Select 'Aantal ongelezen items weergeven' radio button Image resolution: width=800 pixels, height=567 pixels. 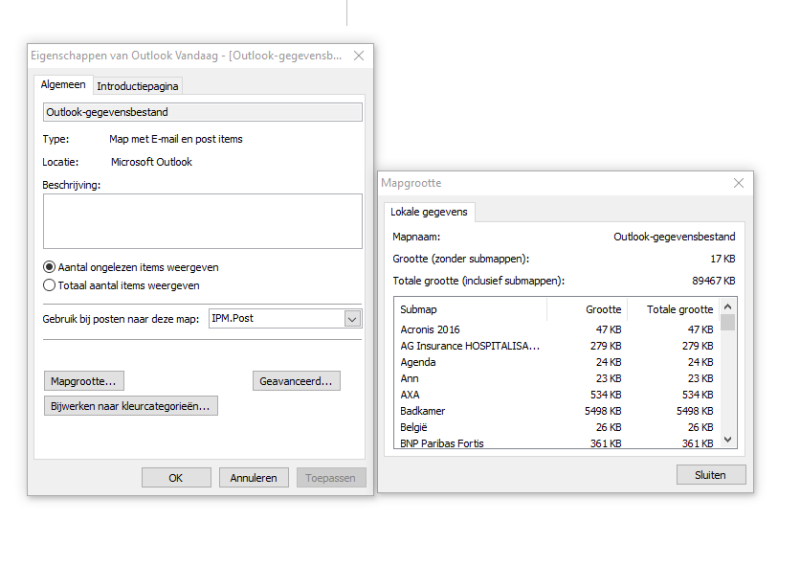50,267
